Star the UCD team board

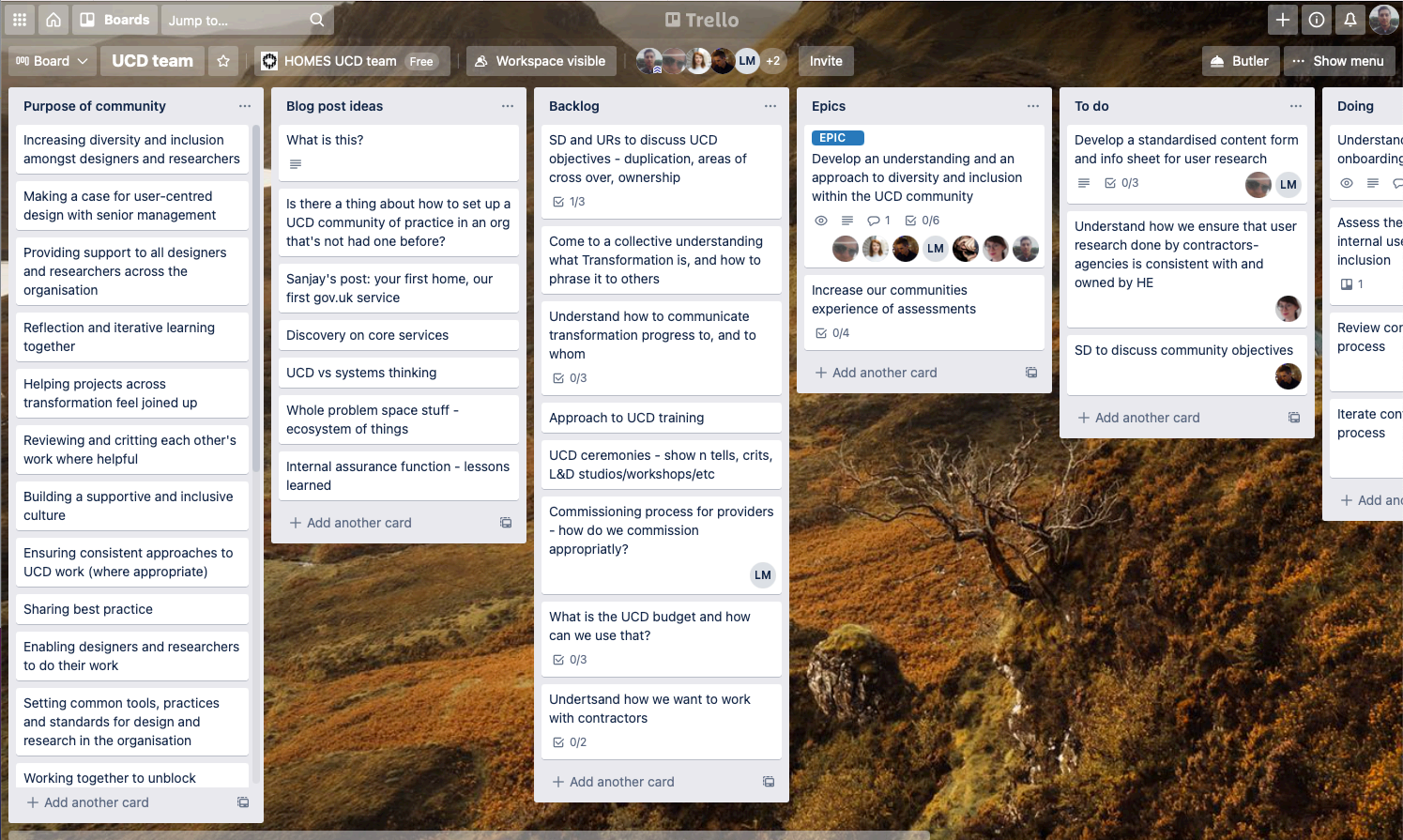(223, 61)
